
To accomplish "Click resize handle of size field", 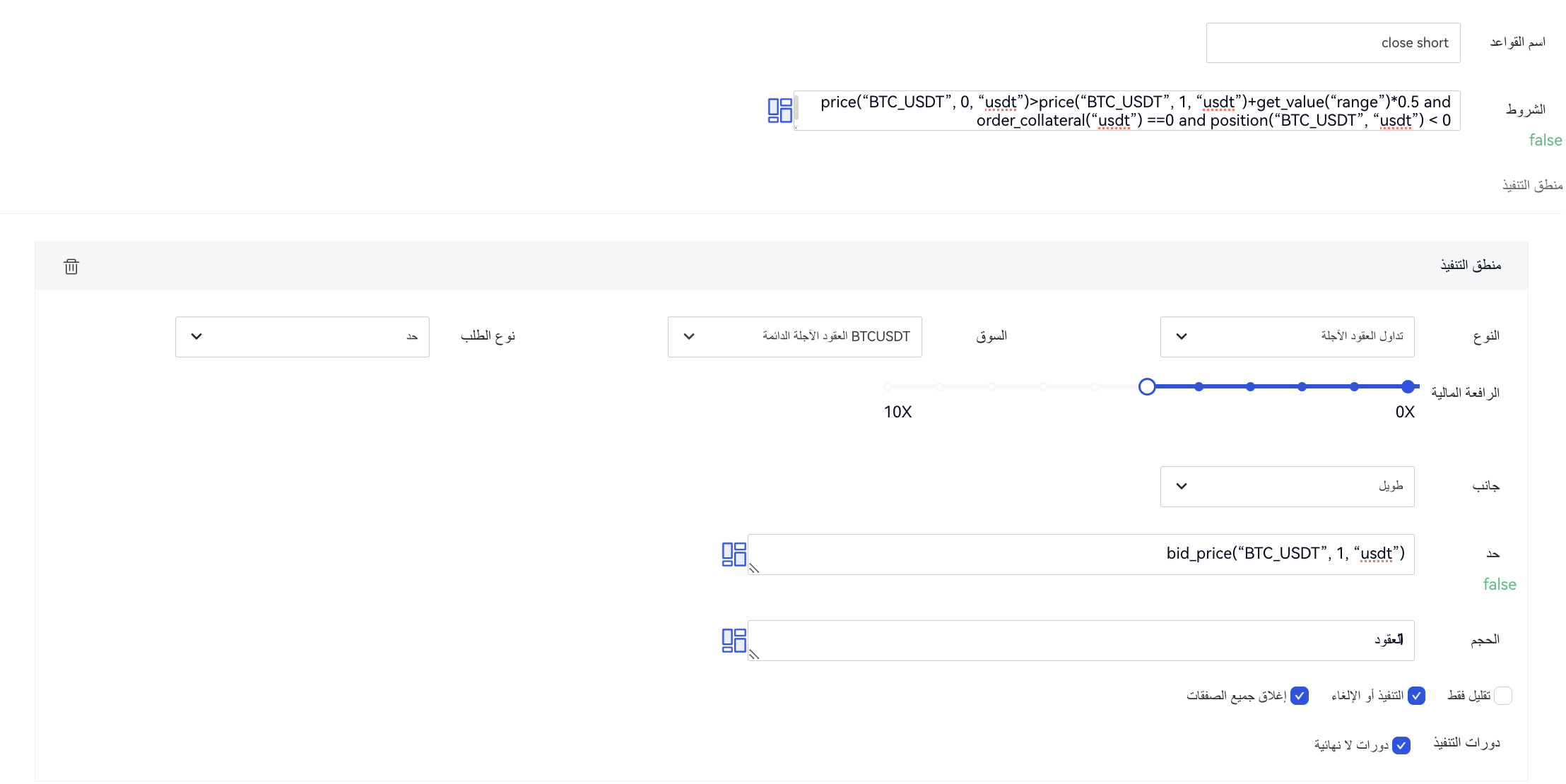I will (x=754, y=655).
